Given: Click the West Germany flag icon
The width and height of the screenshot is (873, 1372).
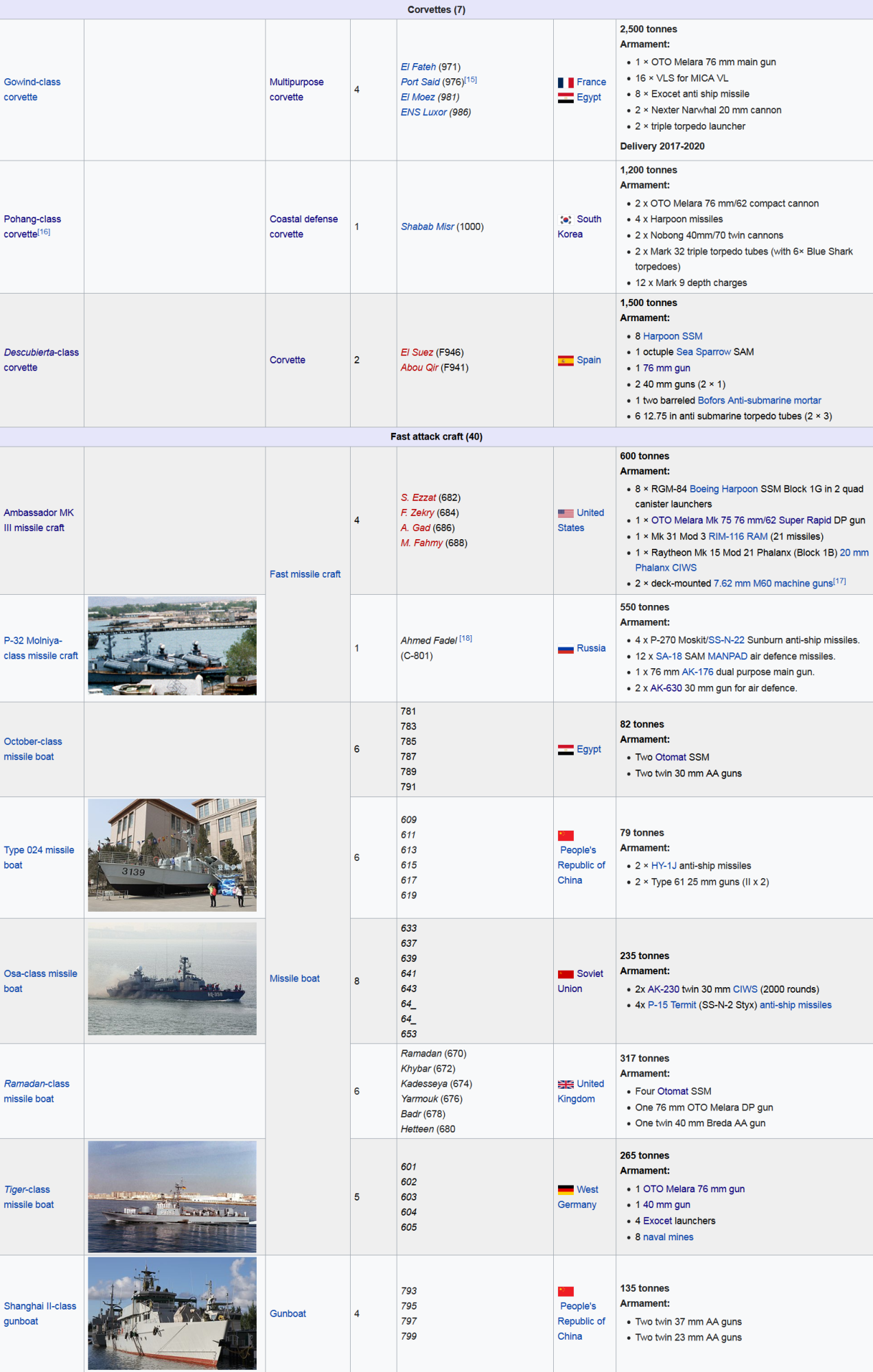Looking at the screenshot, I should pos(566,1190).
